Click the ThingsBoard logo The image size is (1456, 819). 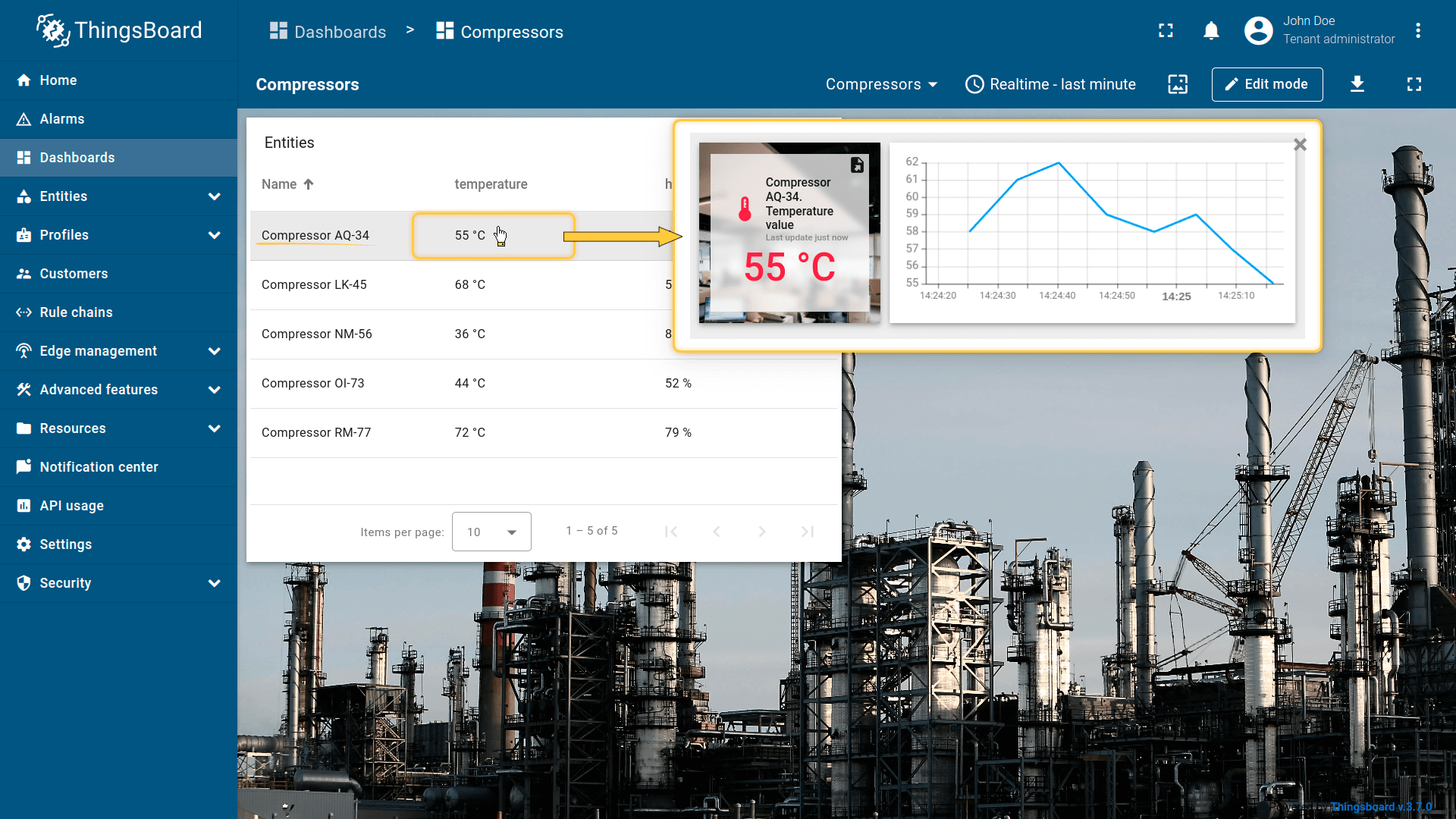119,30
